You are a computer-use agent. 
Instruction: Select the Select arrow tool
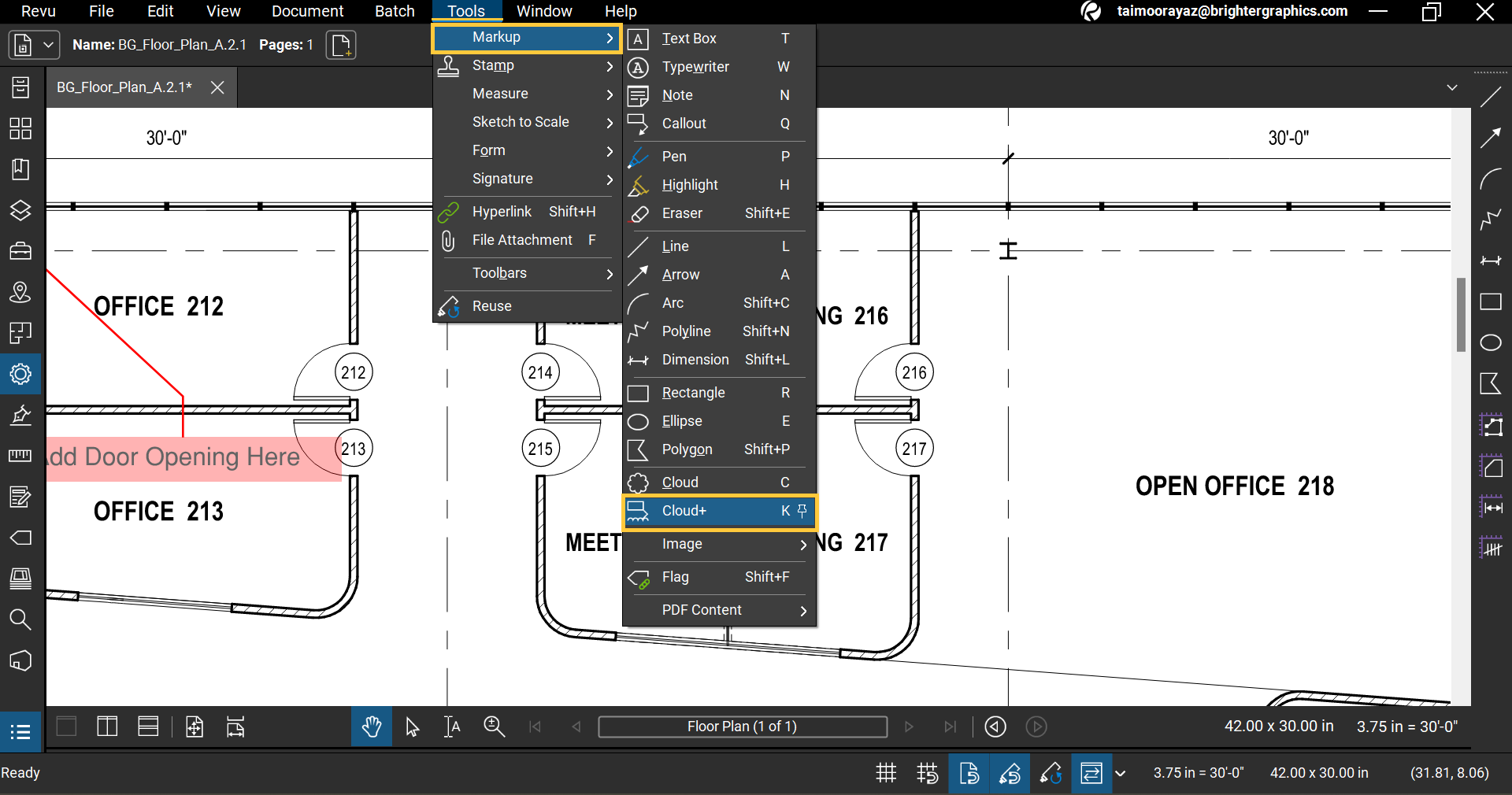coord(412,727)
